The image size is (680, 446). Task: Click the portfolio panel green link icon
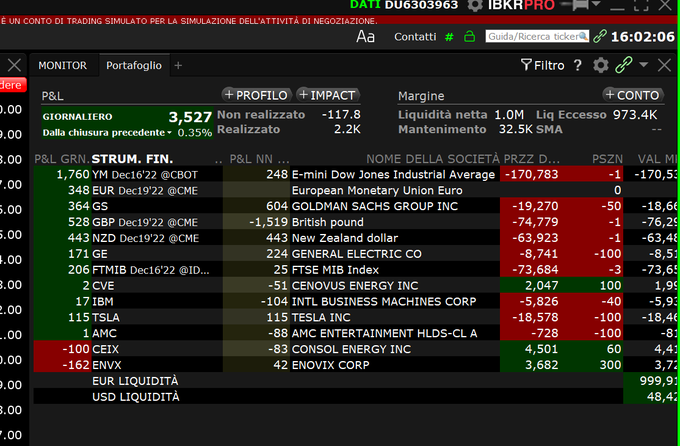tap(624, 65)
